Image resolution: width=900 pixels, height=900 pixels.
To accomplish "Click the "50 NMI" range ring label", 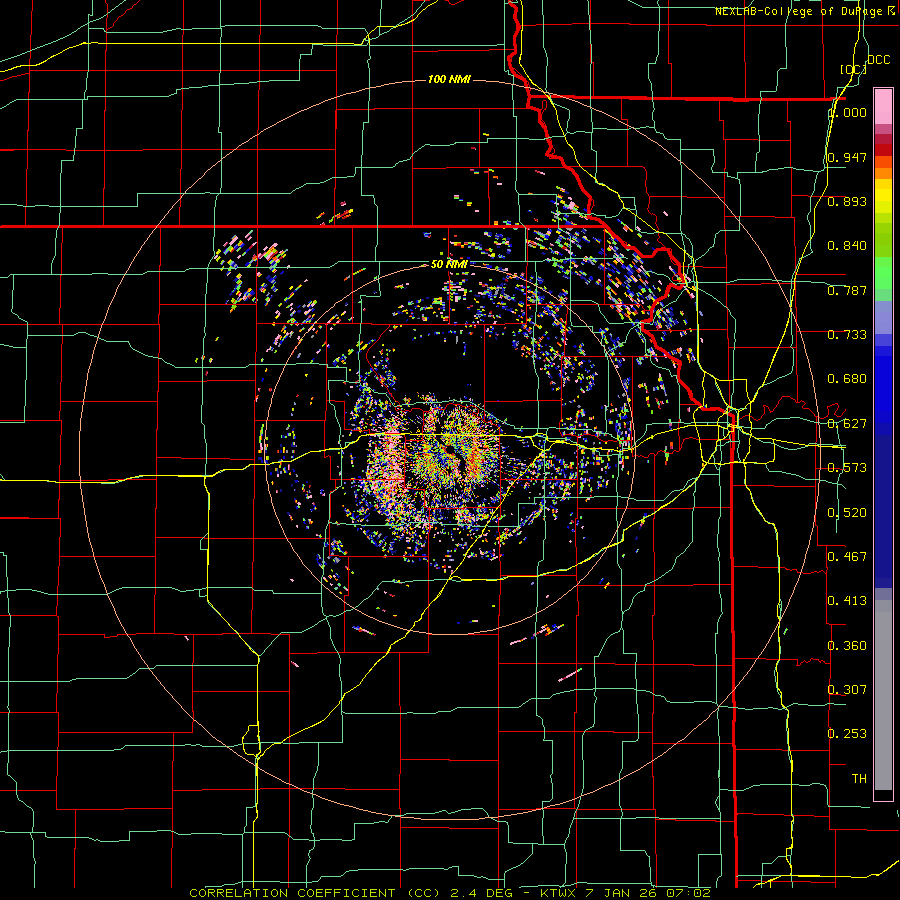I will [449, 265].
